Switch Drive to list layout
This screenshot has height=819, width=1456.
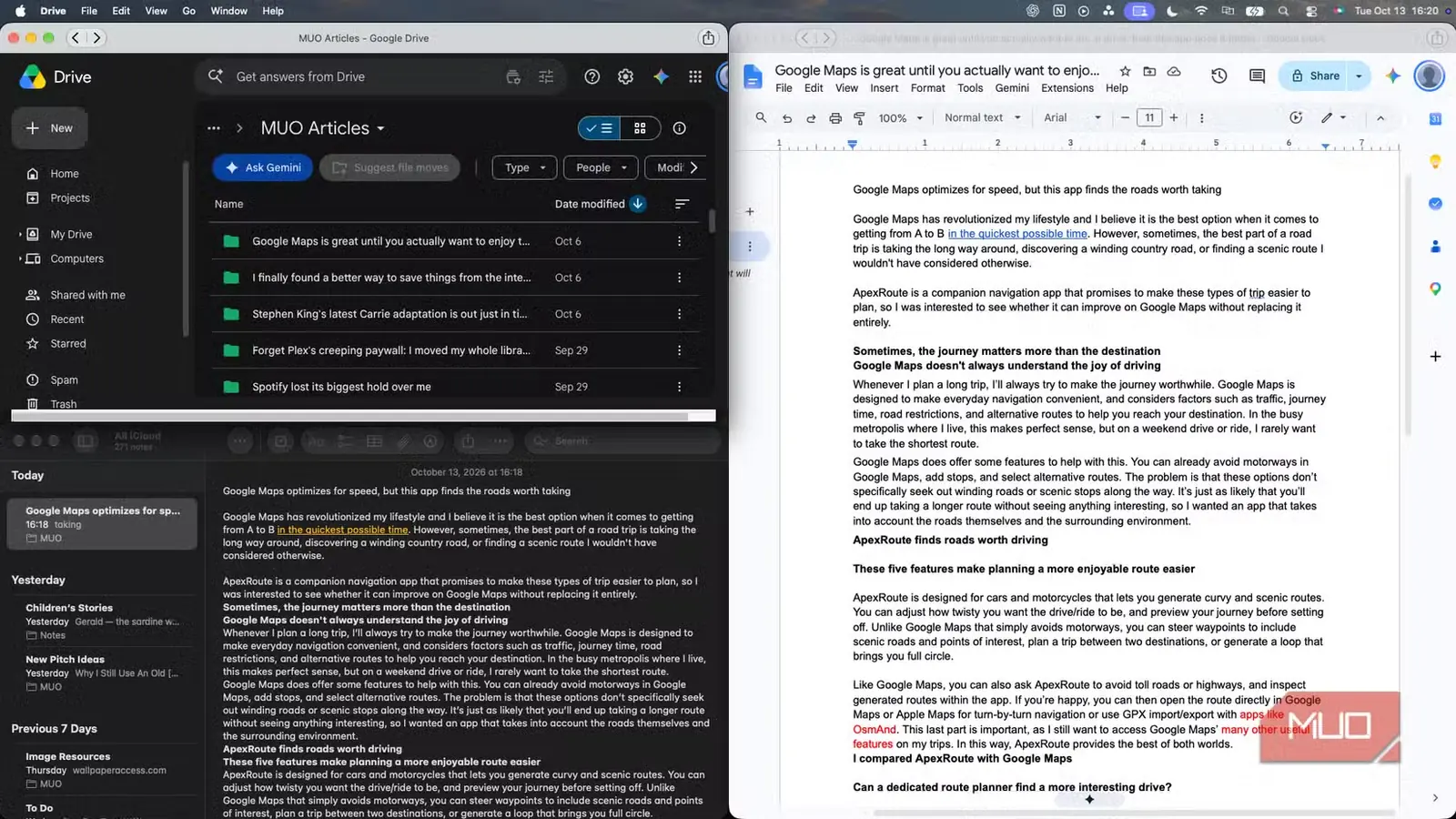coord(599,128)
